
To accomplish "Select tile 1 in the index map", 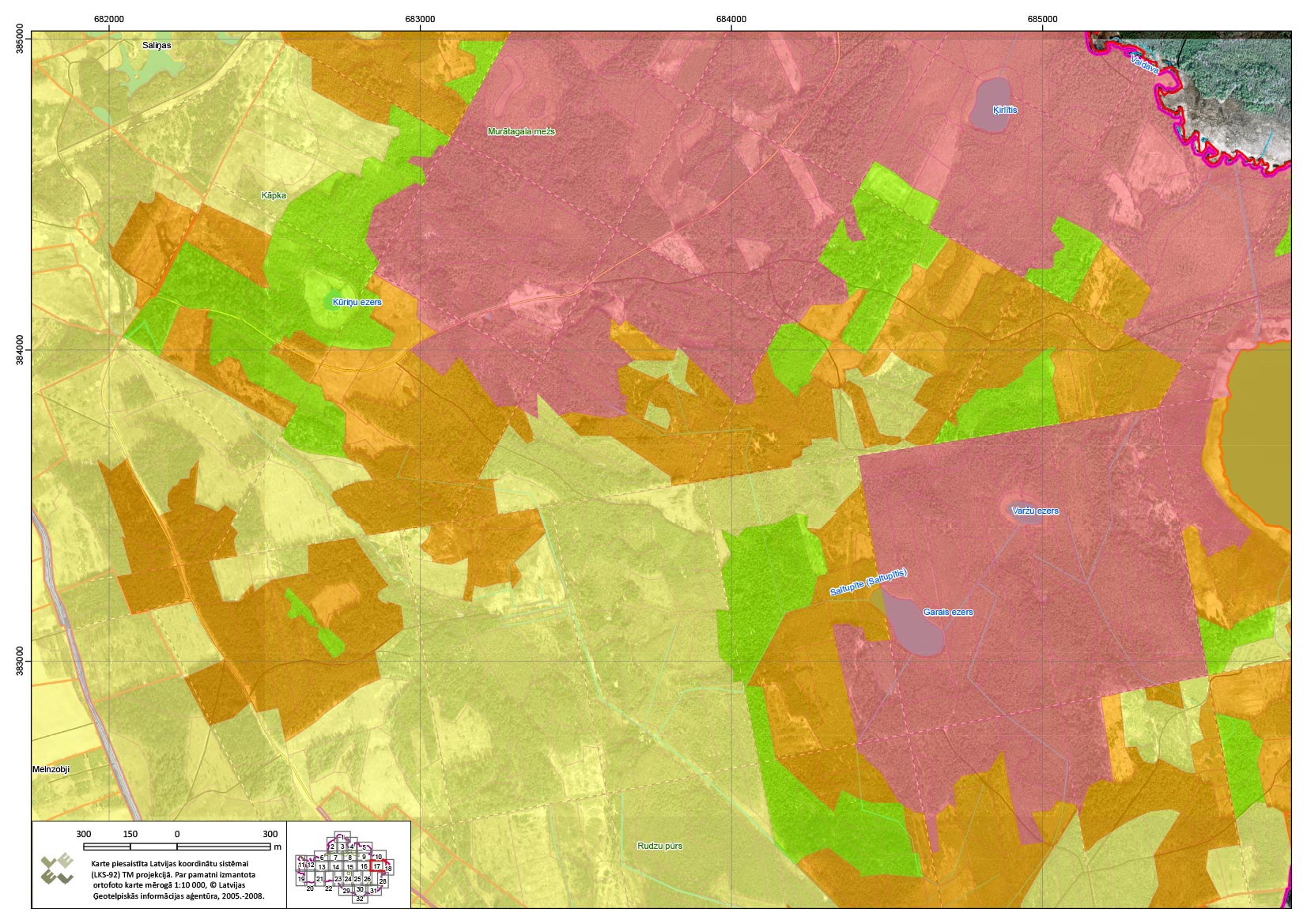I will point(342,836).
